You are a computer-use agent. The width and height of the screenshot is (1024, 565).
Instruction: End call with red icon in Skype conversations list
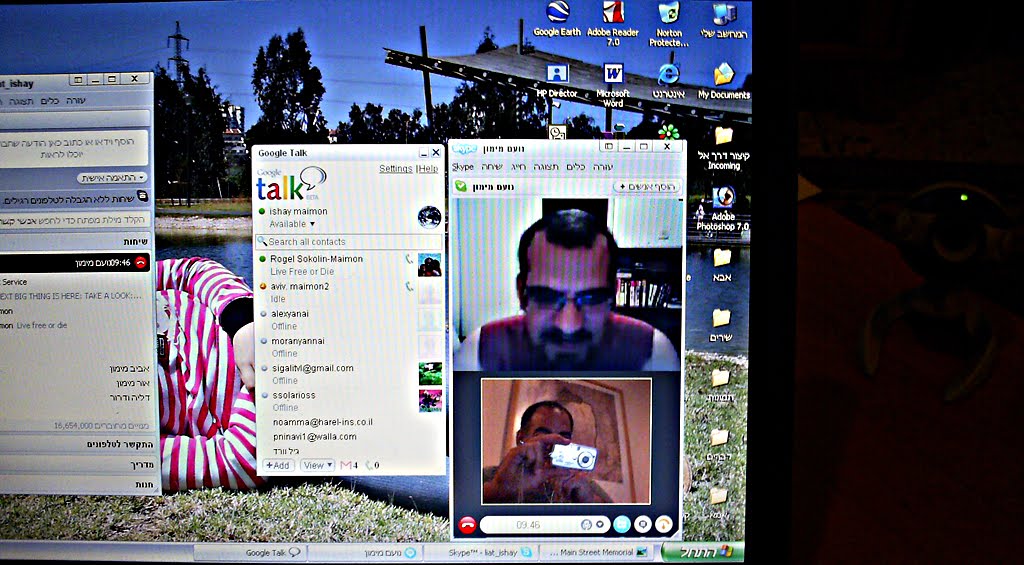(141, 263)
